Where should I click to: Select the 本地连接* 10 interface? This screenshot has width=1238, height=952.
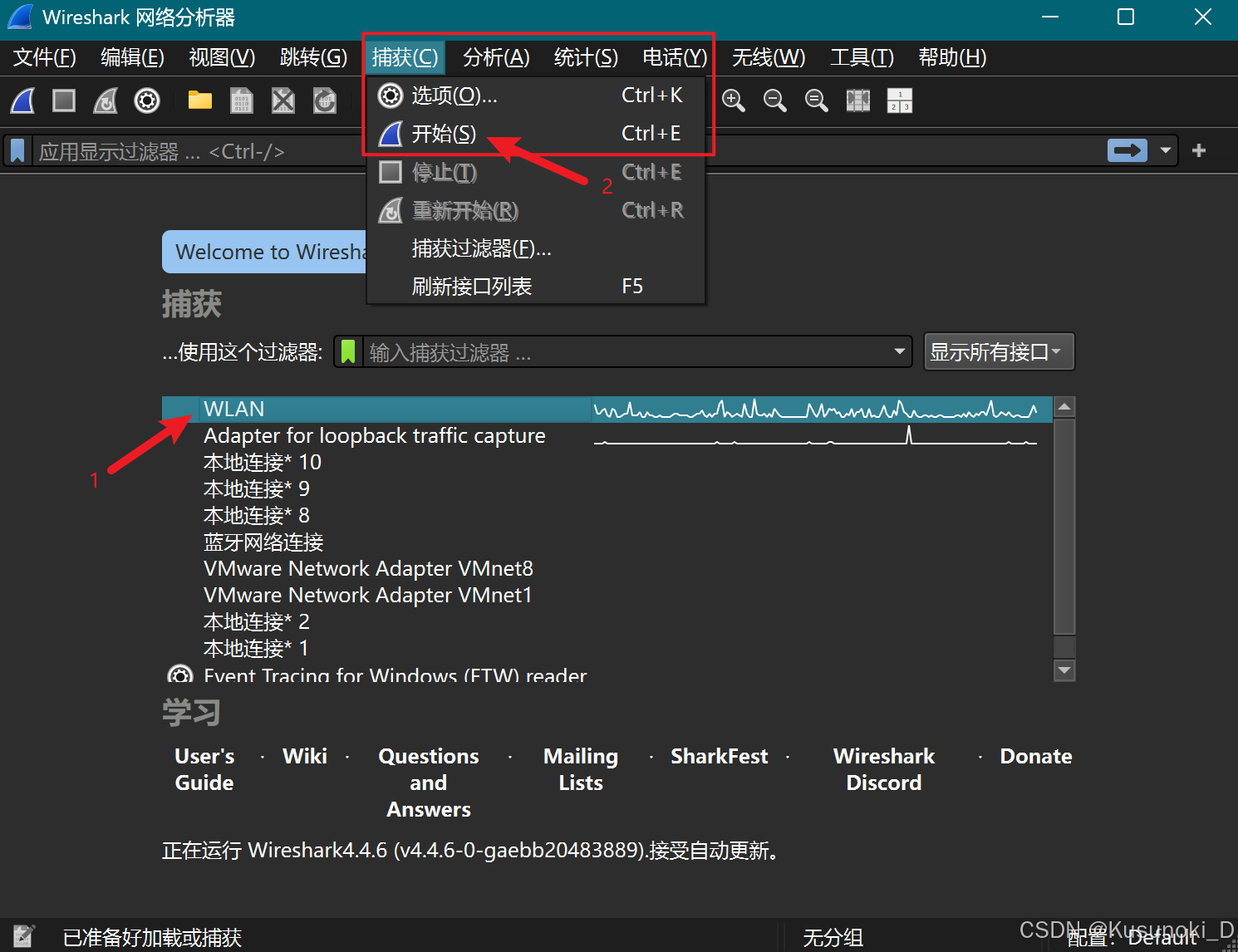pos(607,463)
